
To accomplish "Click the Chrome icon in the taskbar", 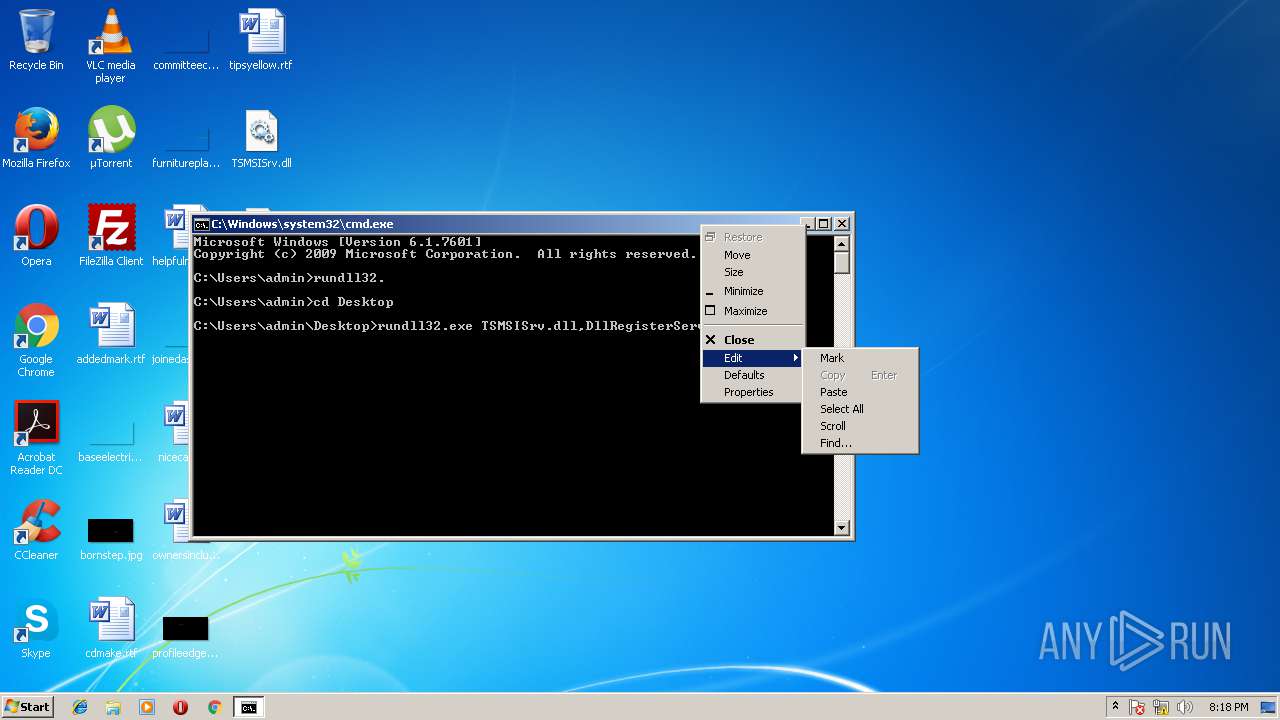I will 214,707.
